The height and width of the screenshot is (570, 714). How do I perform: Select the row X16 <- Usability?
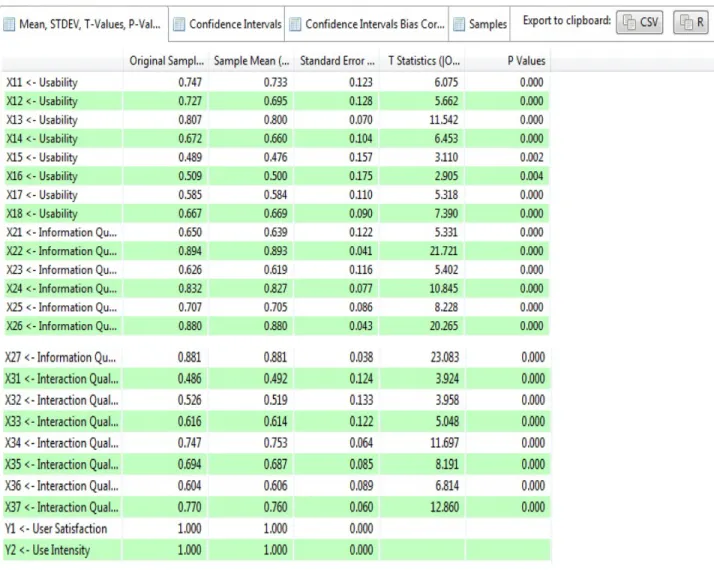(x=276, y=176)
